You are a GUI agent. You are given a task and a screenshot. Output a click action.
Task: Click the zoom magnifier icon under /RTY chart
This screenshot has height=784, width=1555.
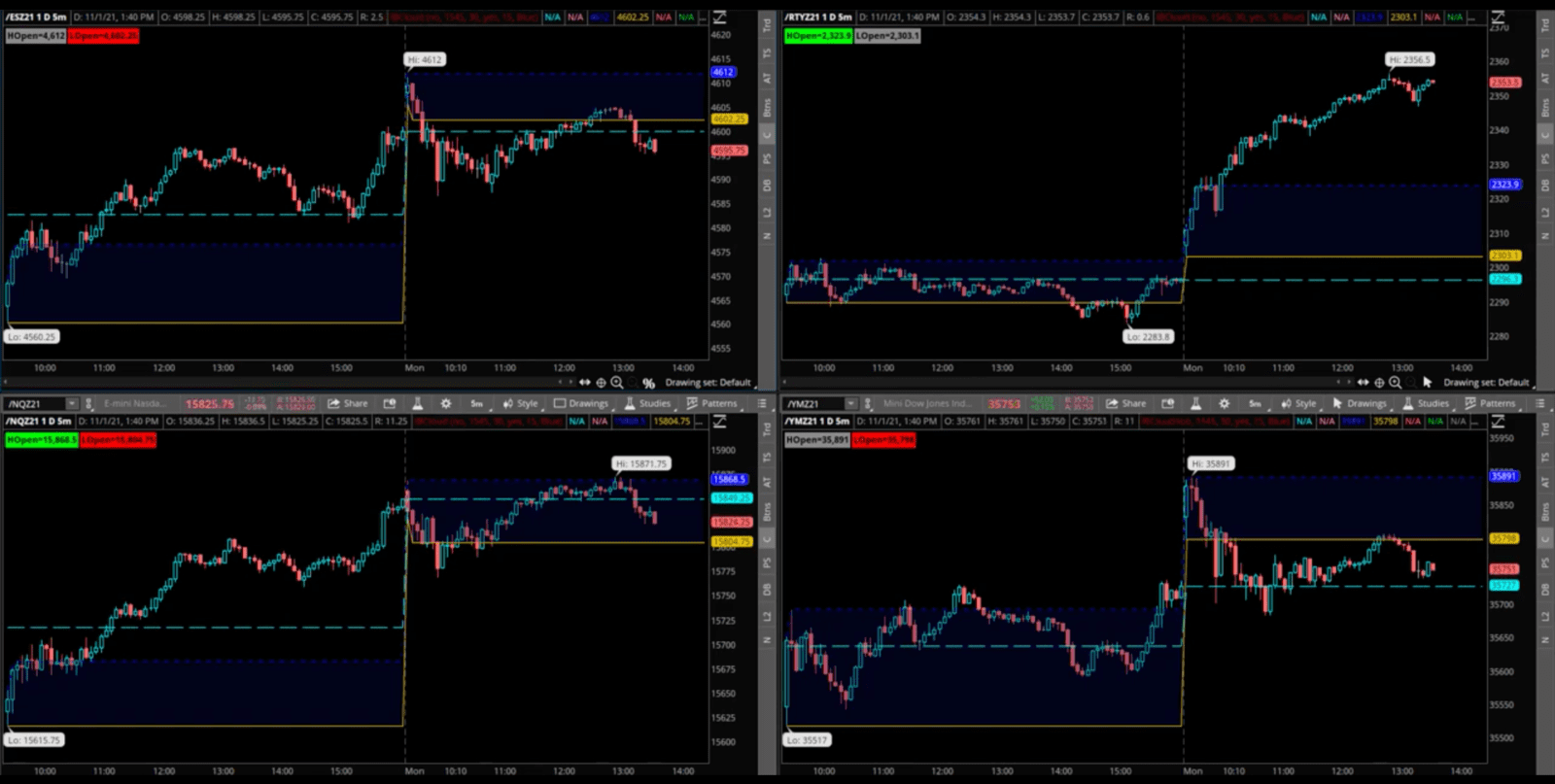(x=1396, y=383)
